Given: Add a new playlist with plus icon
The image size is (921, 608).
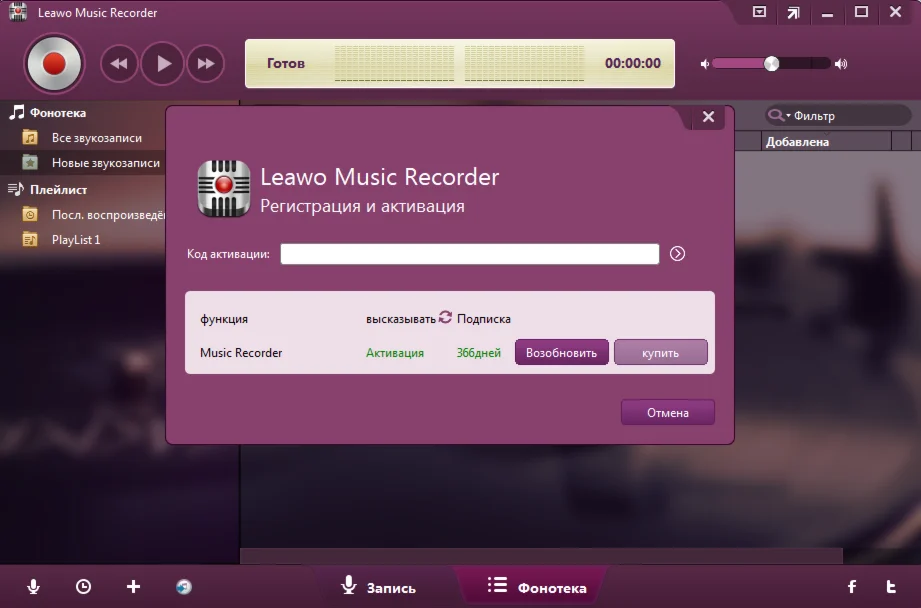Looking at the screenshot, I should pyautogui.click(x=133, y=586).
